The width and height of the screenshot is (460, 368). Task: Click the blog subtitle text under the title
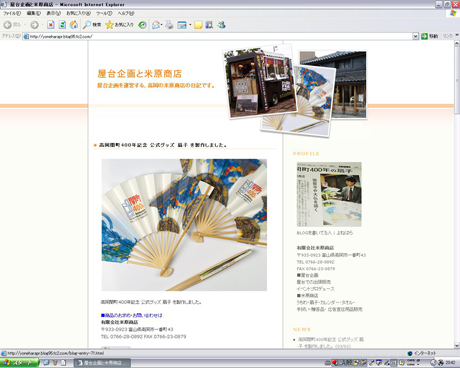point(155,85)
